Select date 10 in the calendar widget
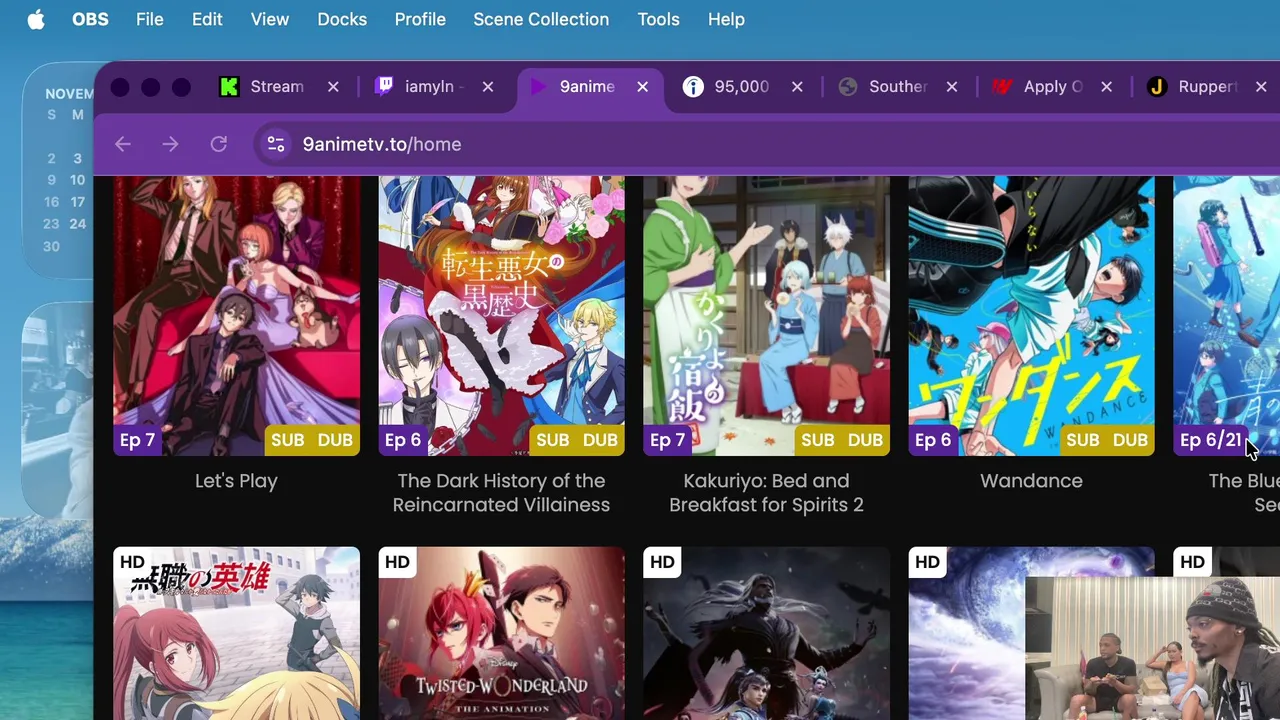1280x720 pixels. (77, 180)
